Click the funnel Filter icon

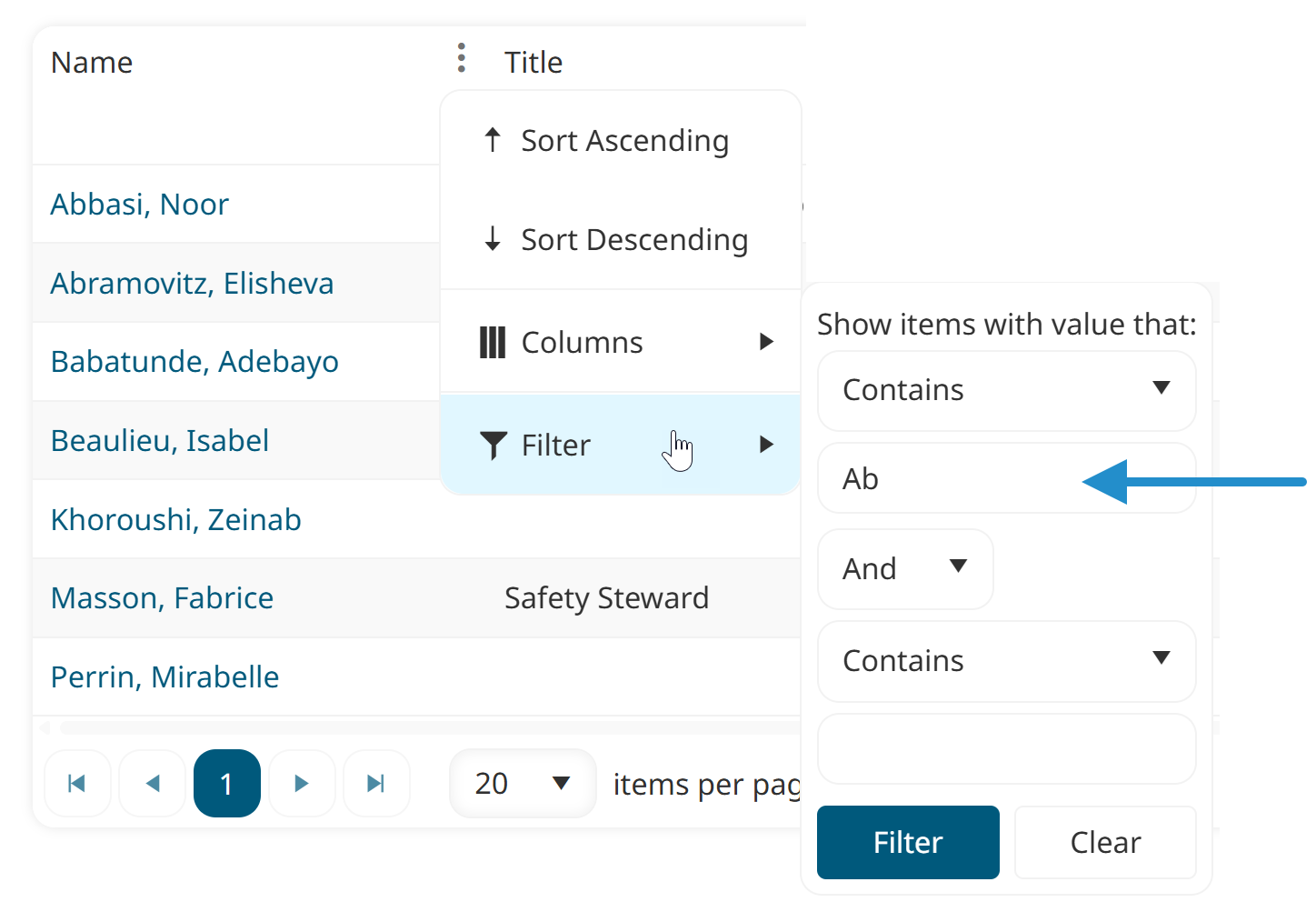click(493, 445)
